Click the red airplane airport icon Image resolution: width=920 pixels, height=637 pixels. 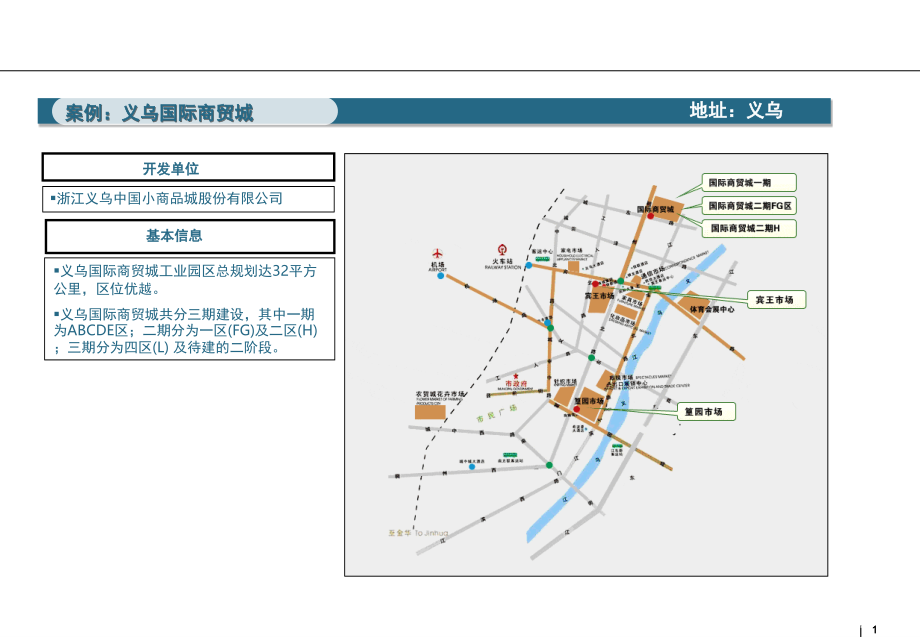coord(436,254)
